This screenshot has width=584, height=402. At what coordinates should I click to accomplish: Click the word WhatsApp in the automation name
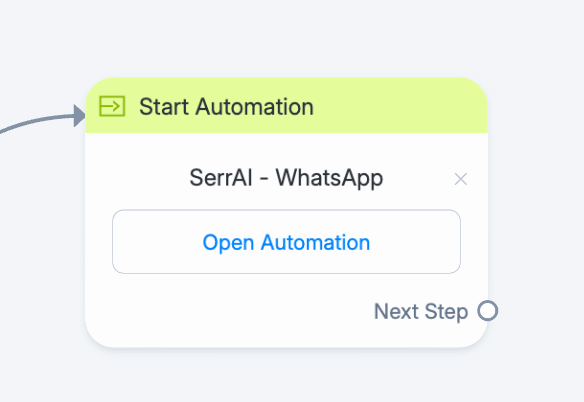(x=329, y=178)
